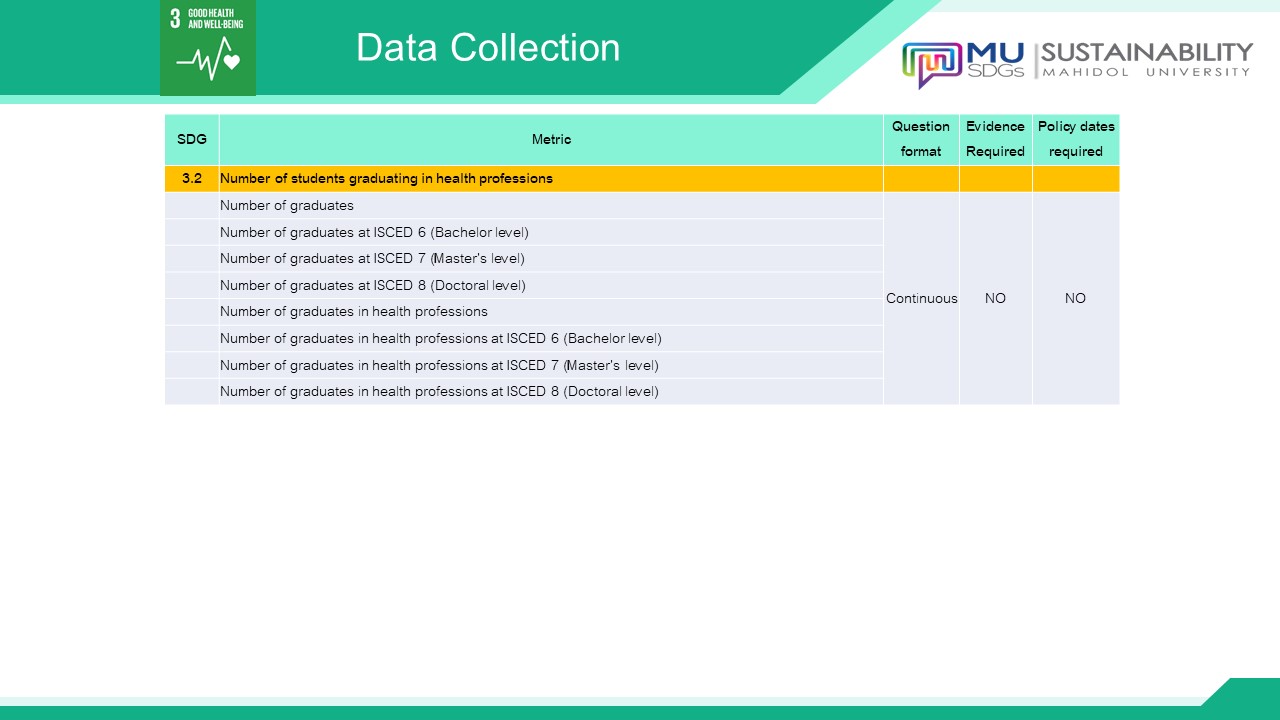This screenshot has height=720, width=1280.
Task: Click the Question format column header
Action: (921, 139)
